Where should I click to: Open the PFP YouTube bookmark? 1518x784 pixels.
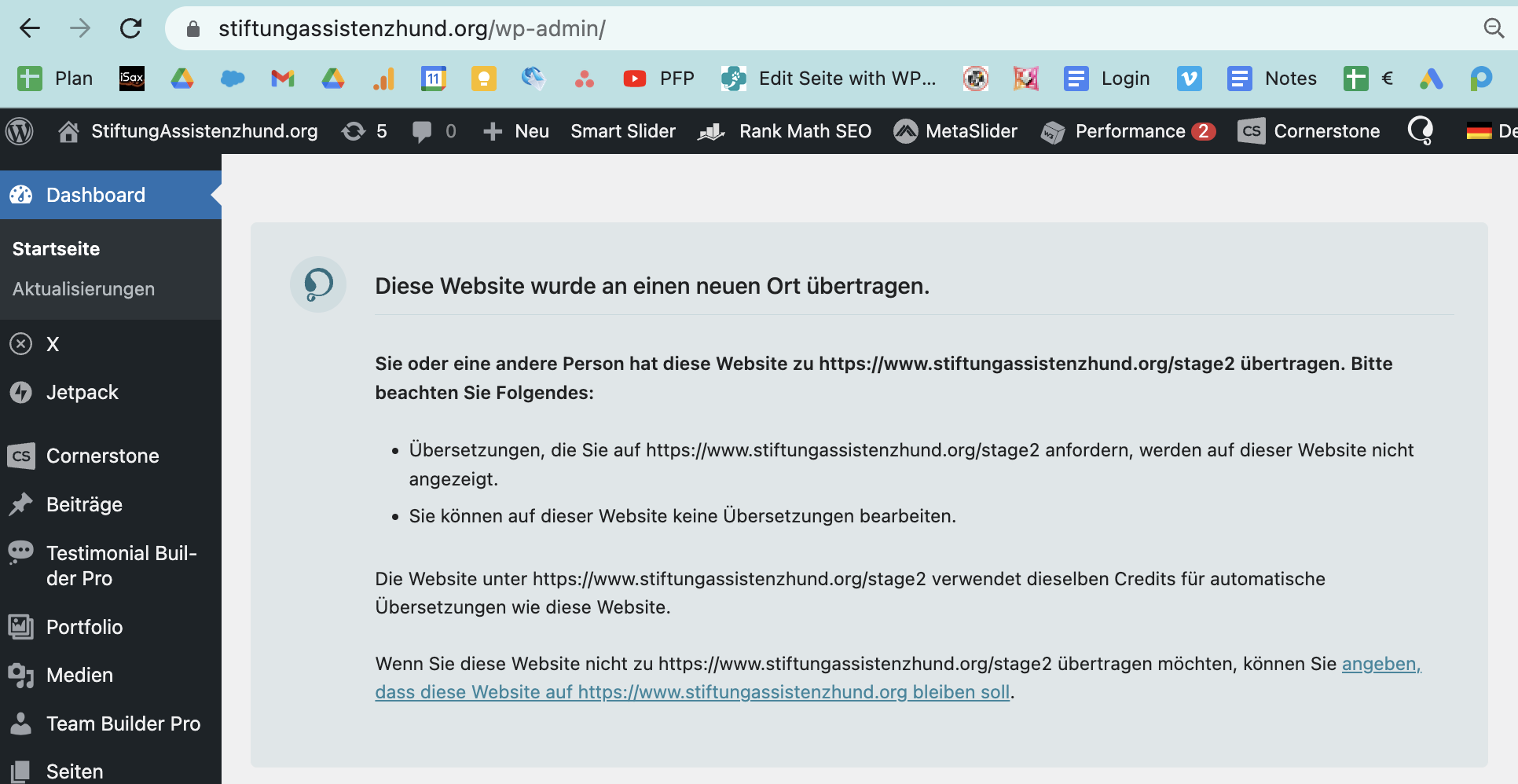click(x=658, y=79)
